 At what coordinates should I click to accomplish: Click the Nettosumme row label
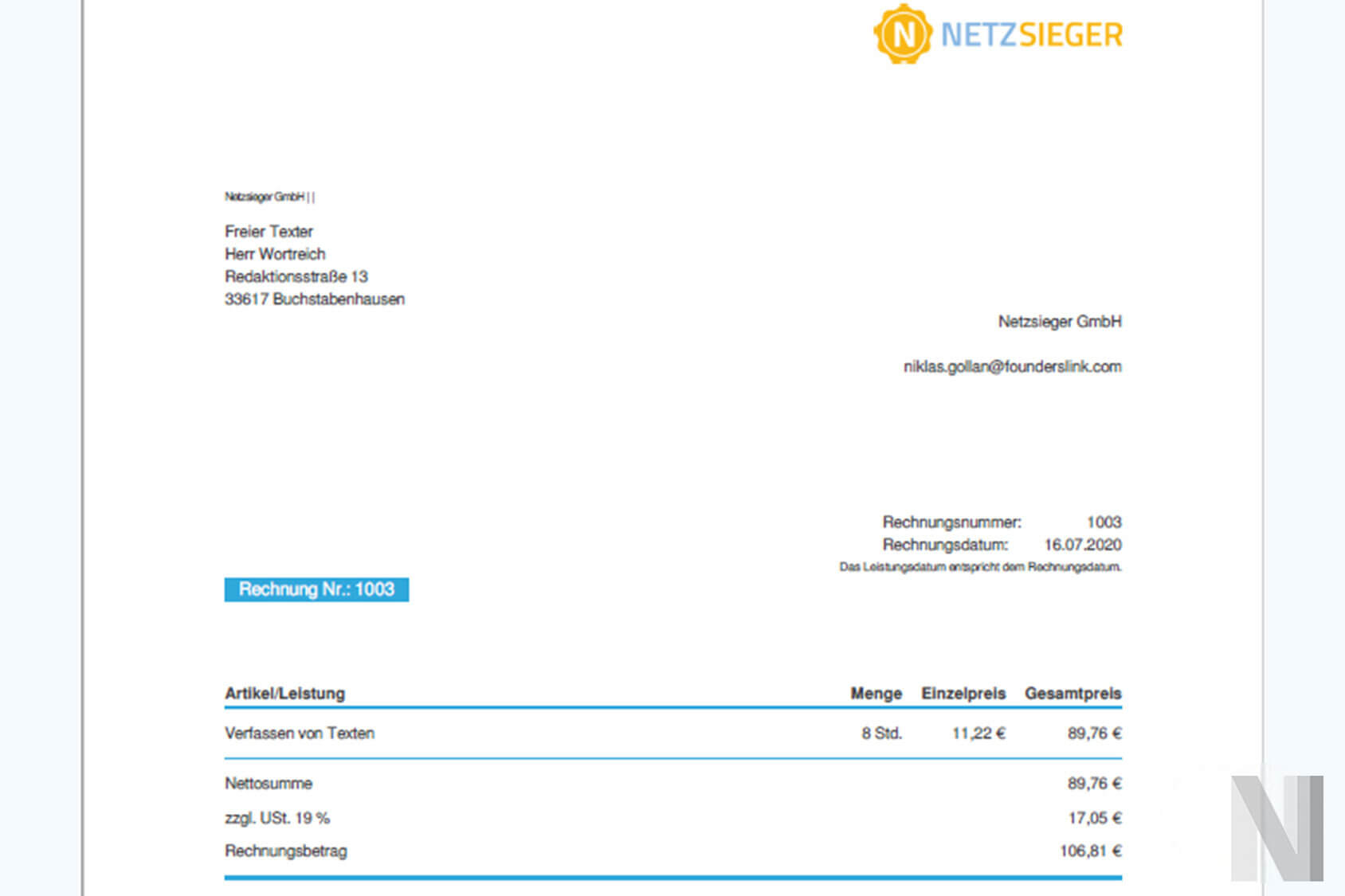269,783
